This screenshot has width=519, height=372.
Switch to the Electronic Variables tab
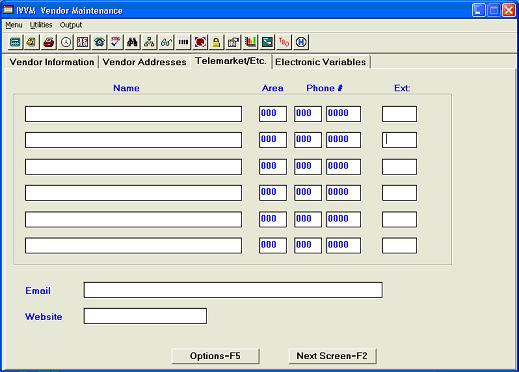[x=321, y=62]
